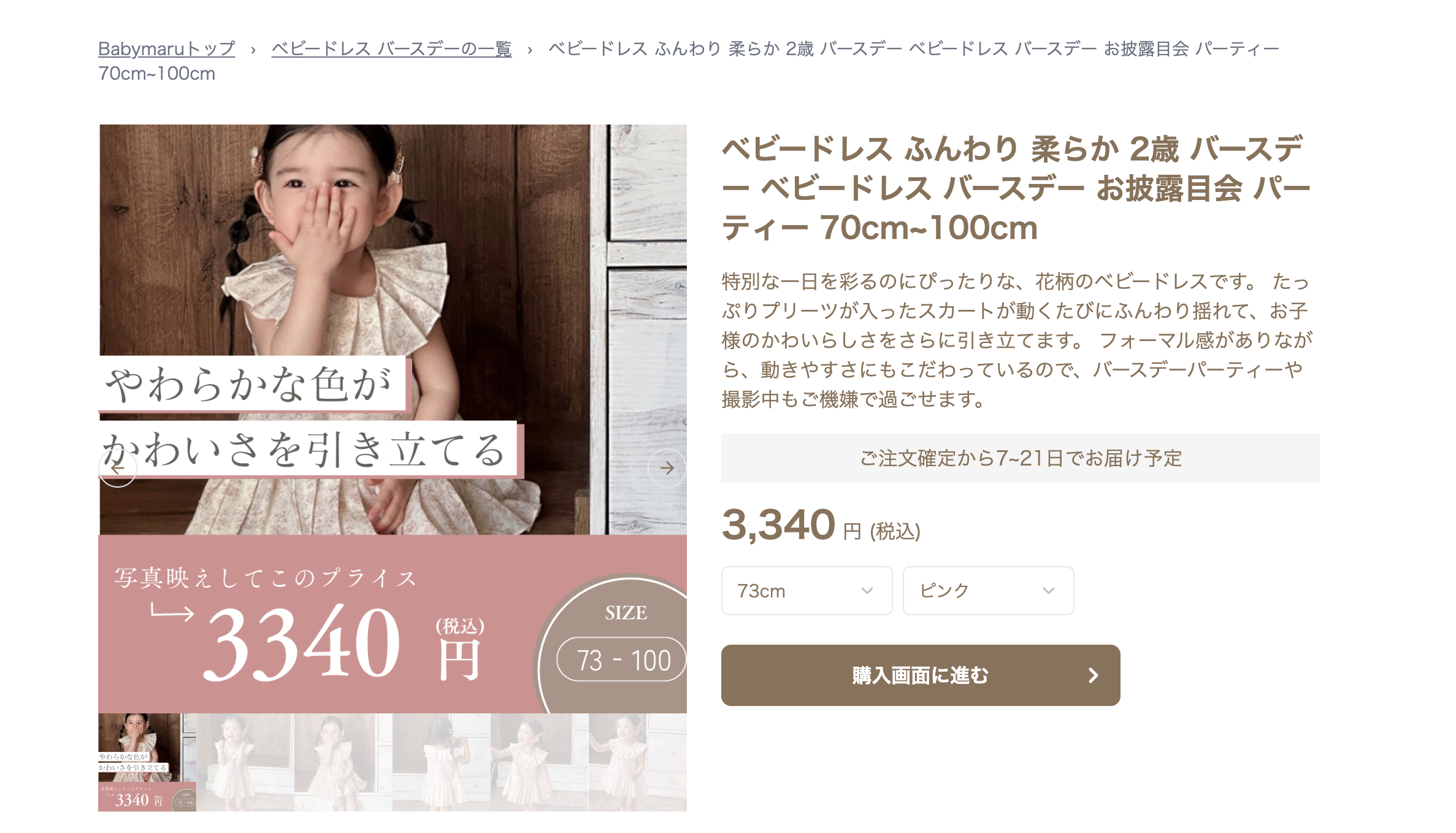Click the previous image arrow icon
Image resolution: width=1456 pixels, height=833 pixels.
(x=118, y=468)
